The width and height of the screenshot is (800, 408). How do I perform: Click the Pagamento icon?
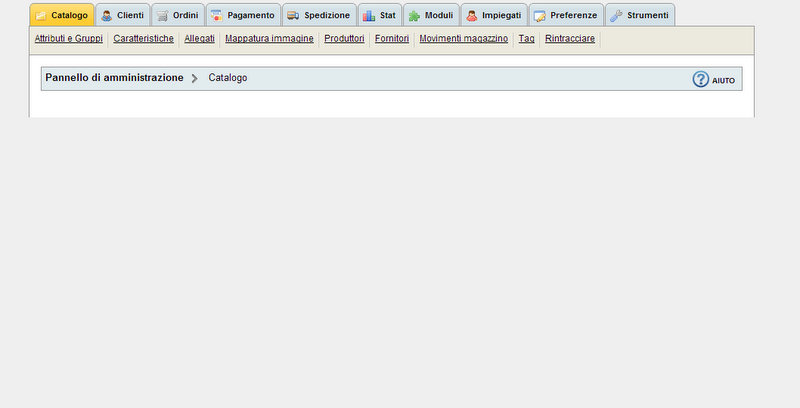pos(216,16)
